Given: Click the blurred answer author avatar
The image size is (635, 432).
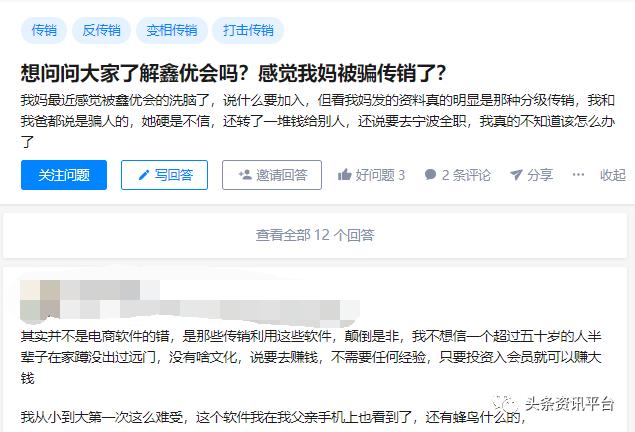Looking at the screenshot, I should point(40,300).
